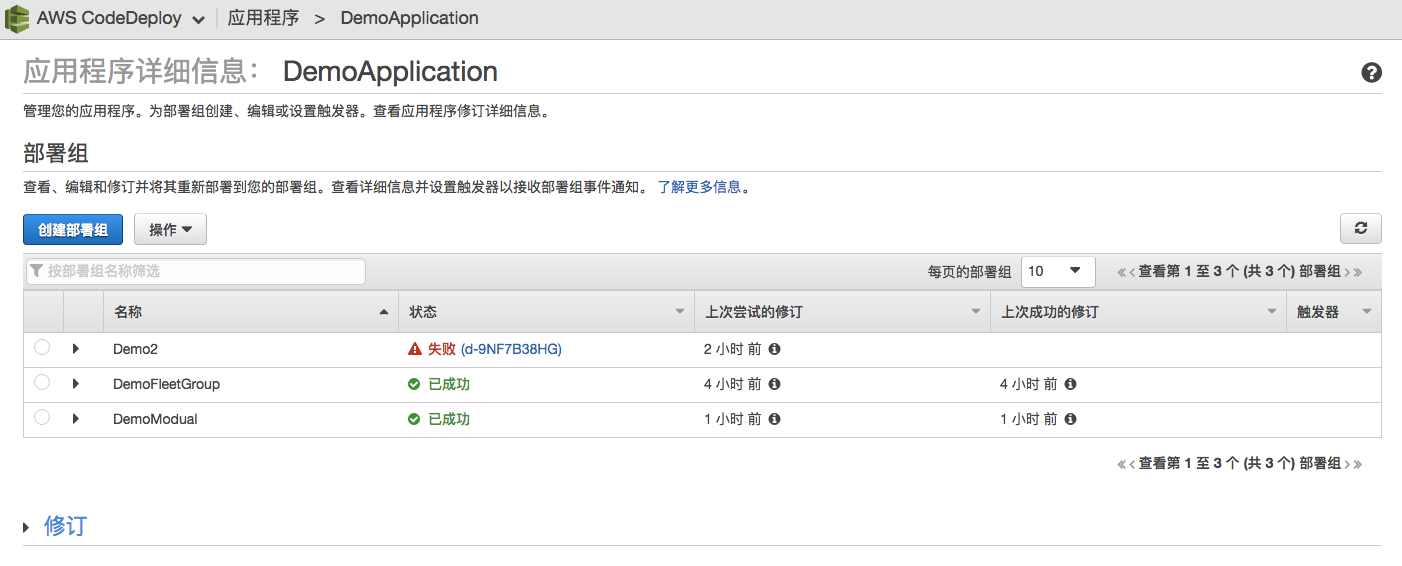Go to first page using bottom pagination arrows

(1122, 464)
